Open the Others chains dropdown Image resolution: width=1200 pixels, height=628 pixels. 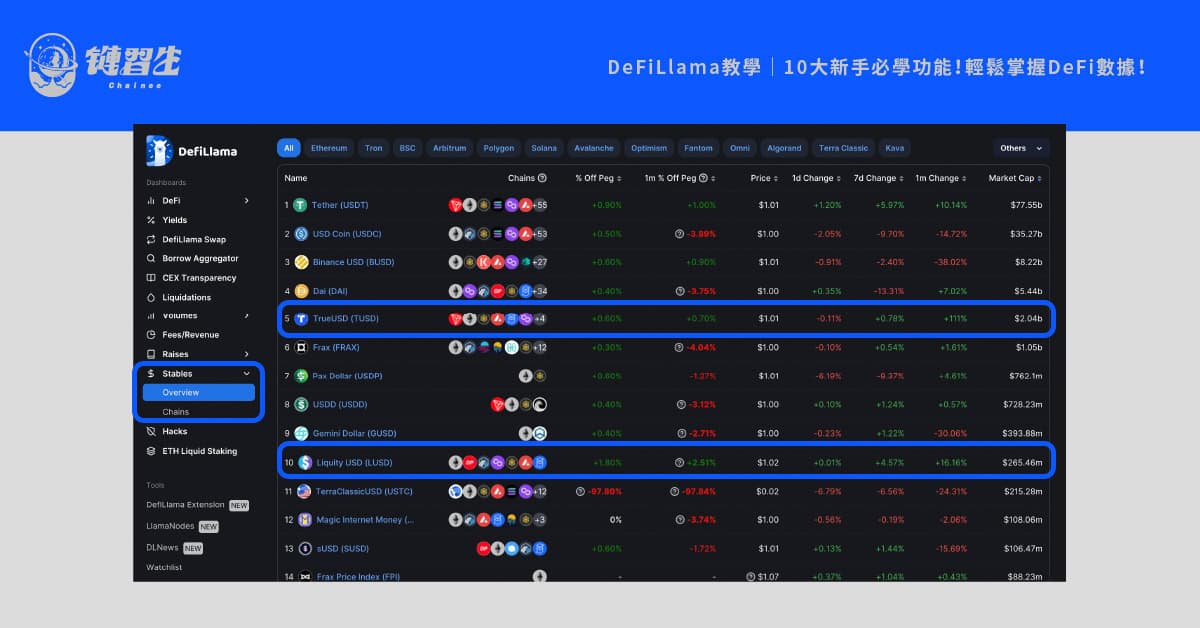coord(1021,148)
